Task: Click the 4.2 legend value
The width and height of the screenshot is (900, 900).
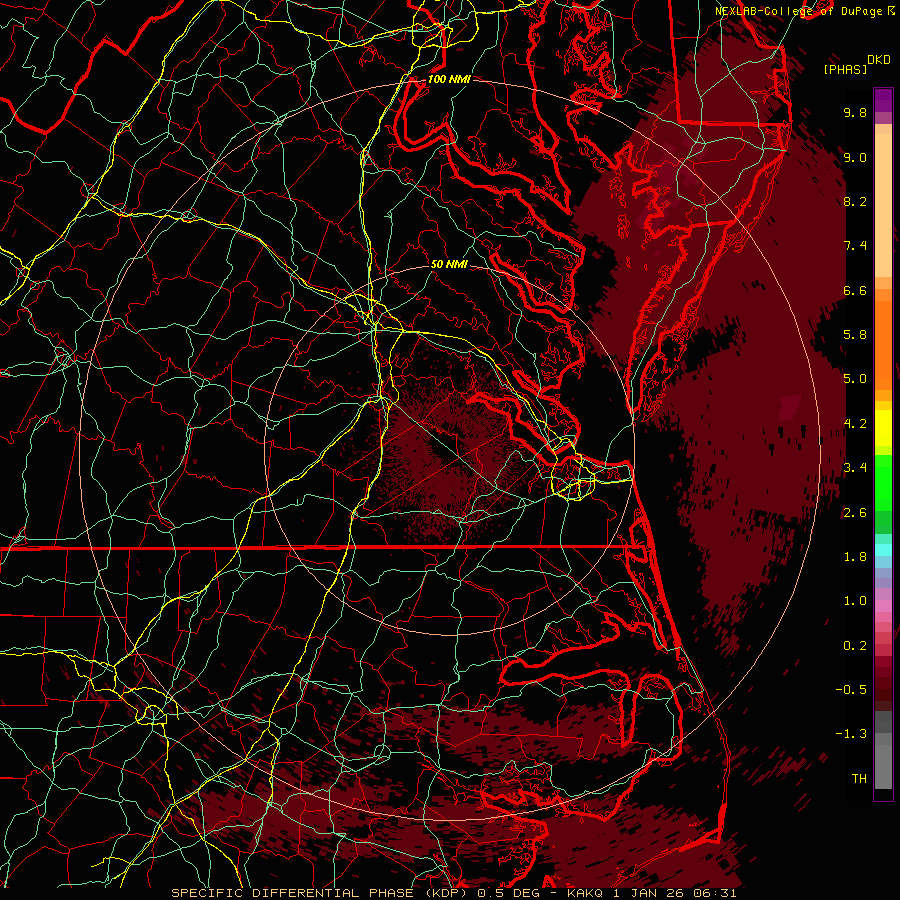Action: click(x=855, y=424)
